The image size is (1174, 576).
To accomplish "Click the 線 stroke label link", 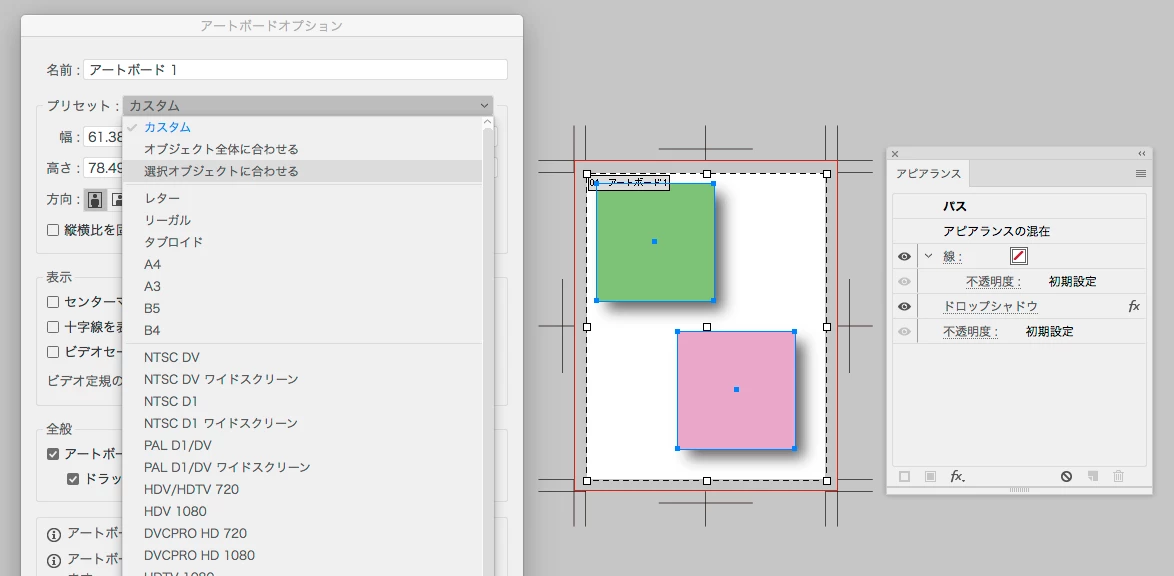I will (952, 257).
